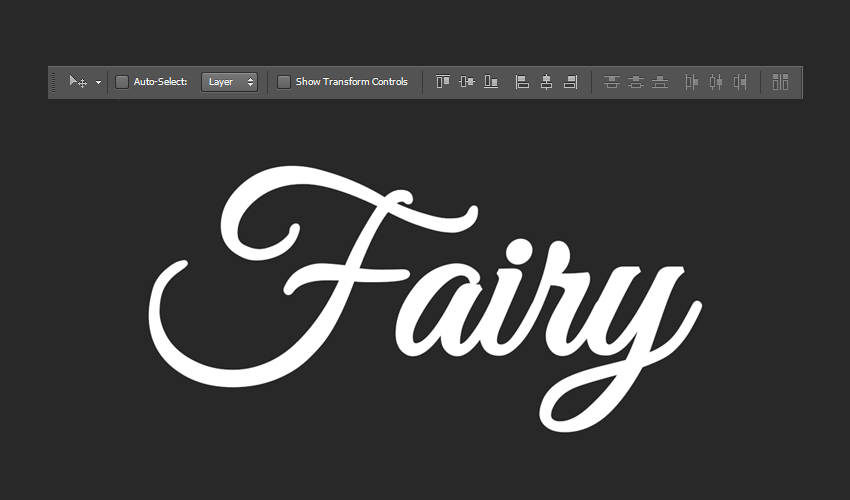Distribute right edges of layers
This screenshot has height=500, width=850.
coord(739,82)
